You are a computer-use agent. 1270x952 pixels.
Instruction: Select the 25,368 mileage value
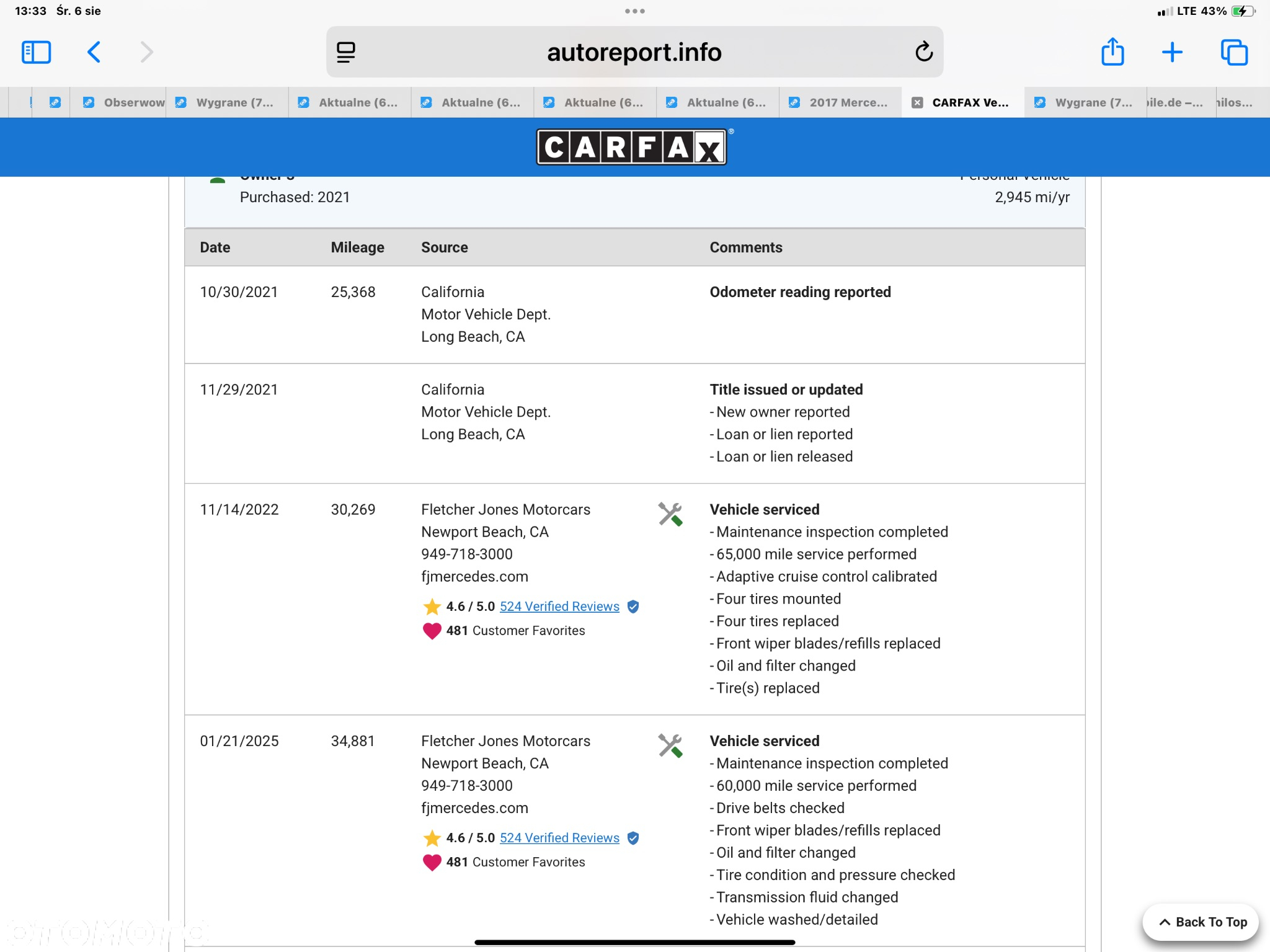pos(353,292)
